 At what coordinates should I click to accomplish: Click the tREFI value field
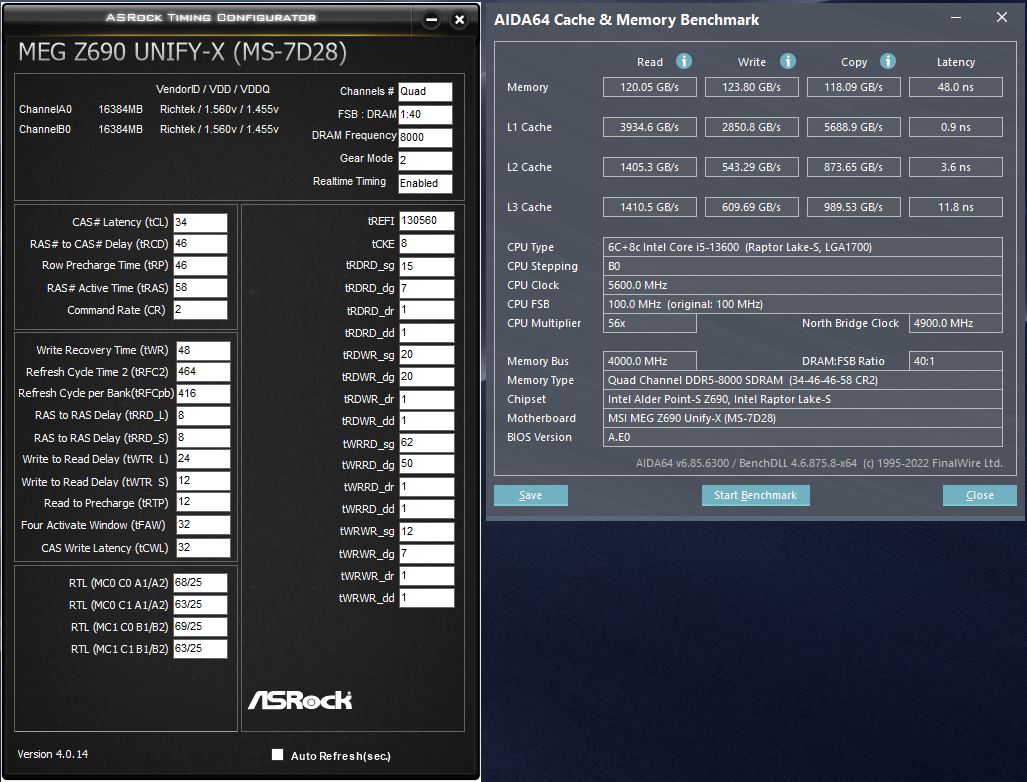426,221
